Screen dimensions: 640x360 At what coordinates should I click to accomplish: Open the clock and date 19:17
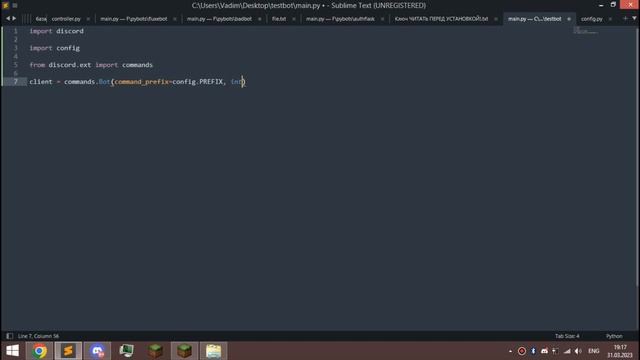(620, 351)
